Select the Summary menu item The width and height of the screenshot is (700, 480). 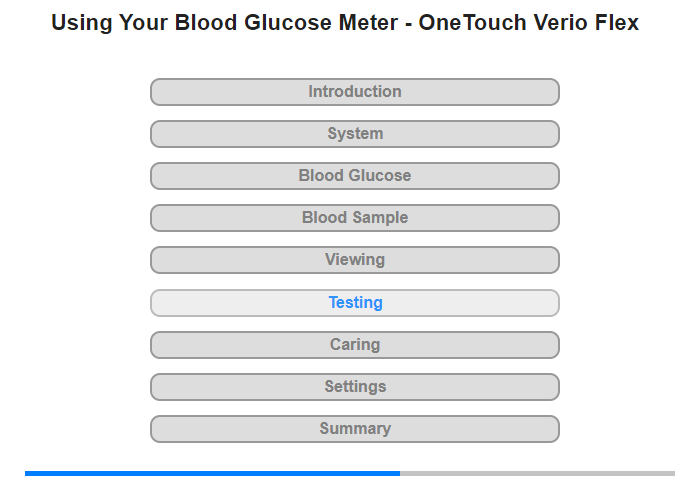coord(354,429)
